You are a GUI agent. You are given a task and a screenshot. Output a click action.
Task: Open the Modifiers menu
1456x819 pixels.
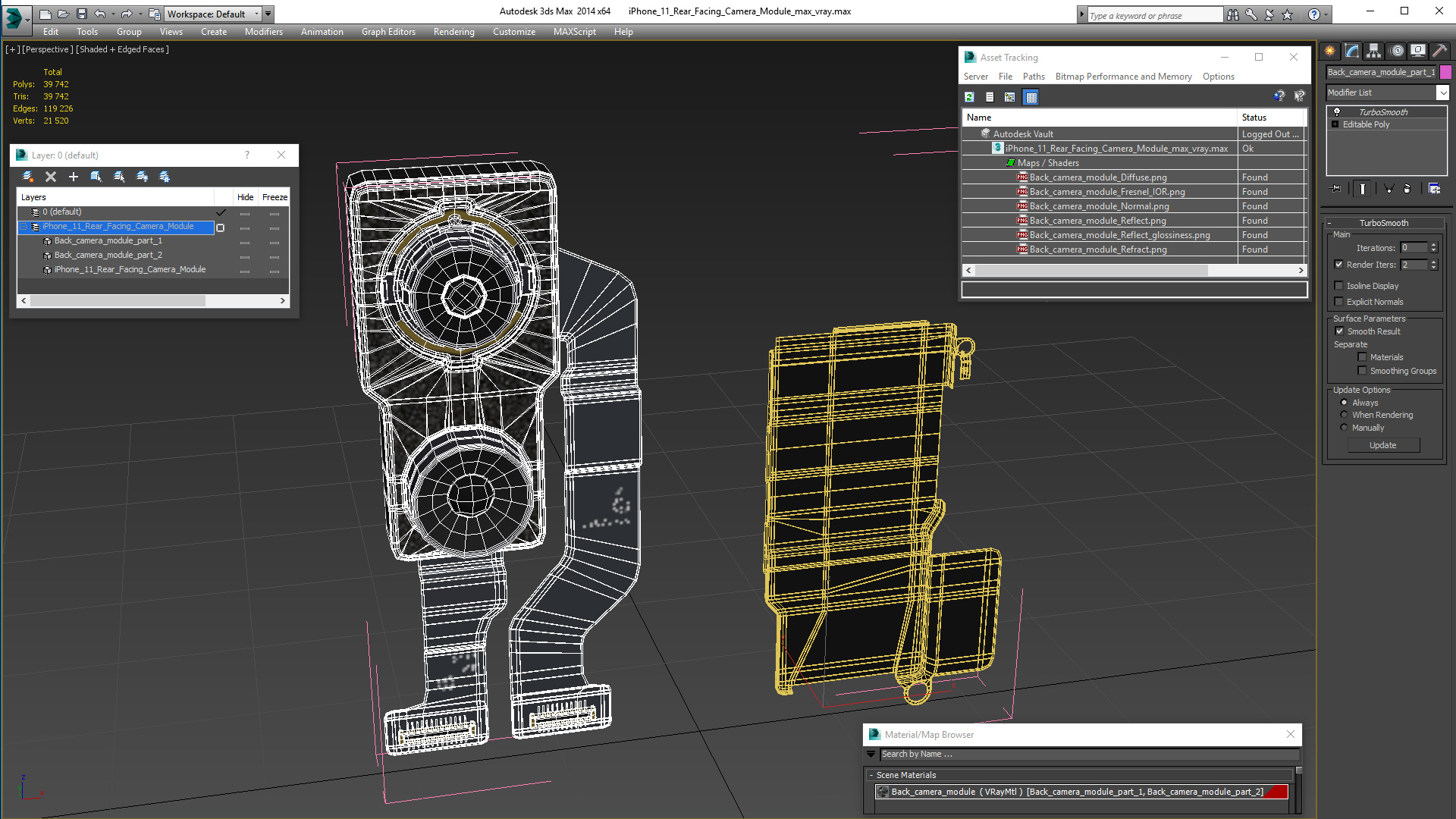[263, 32]
